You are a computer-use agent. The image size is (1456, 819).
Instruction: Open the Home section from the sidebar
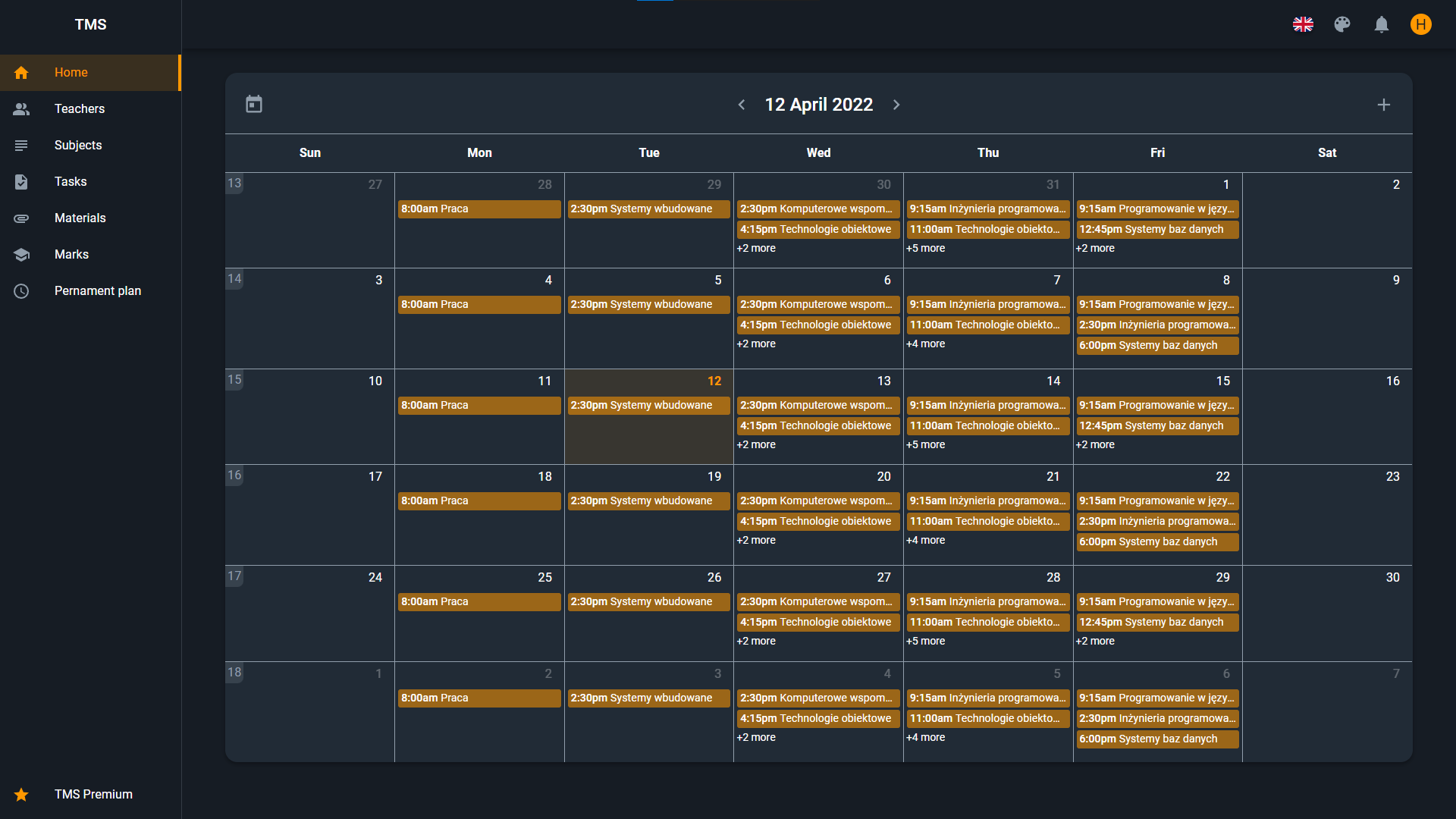coord(71,72)
